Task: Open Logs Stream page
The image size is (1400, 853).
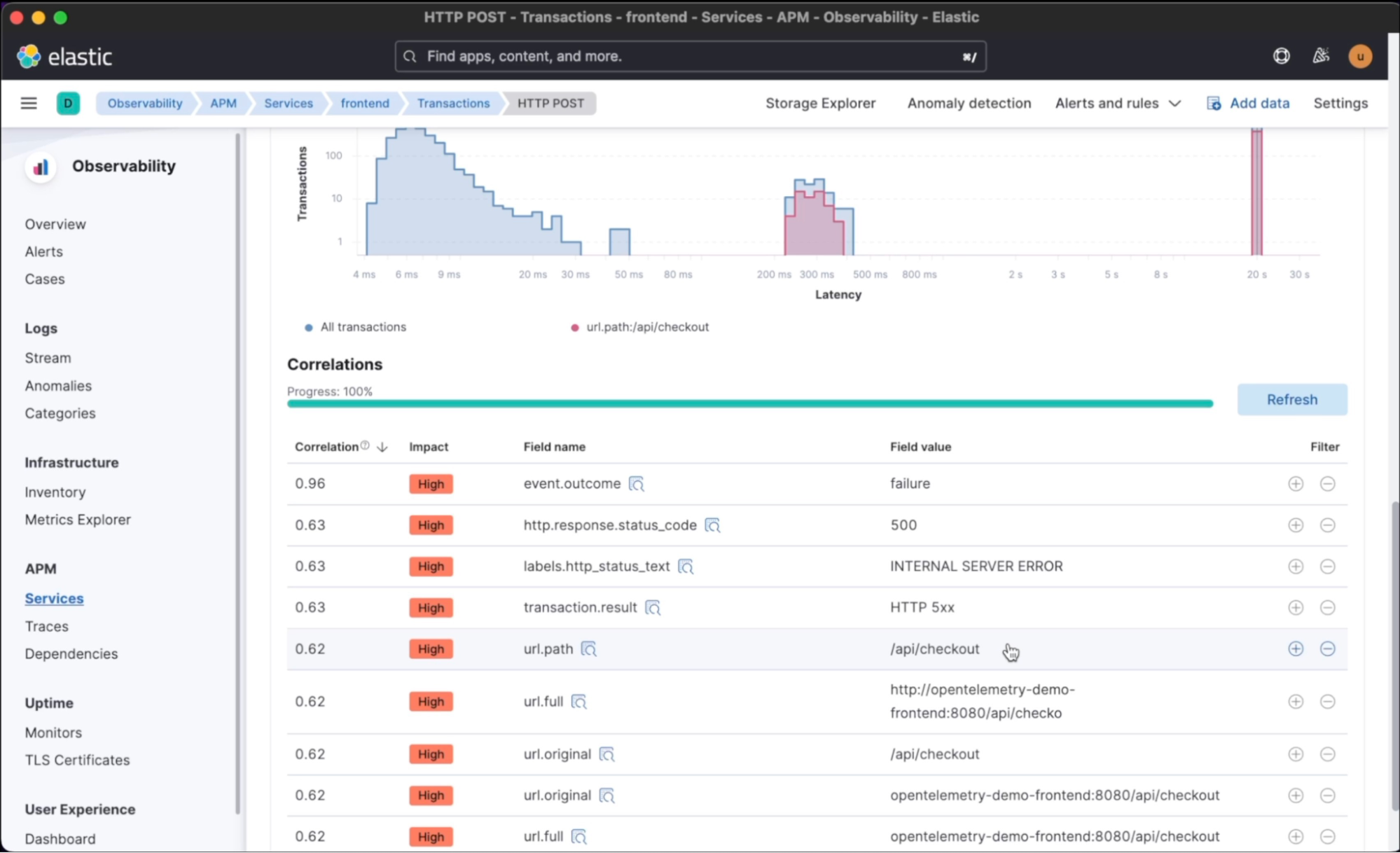Action: tap(48, 358)
